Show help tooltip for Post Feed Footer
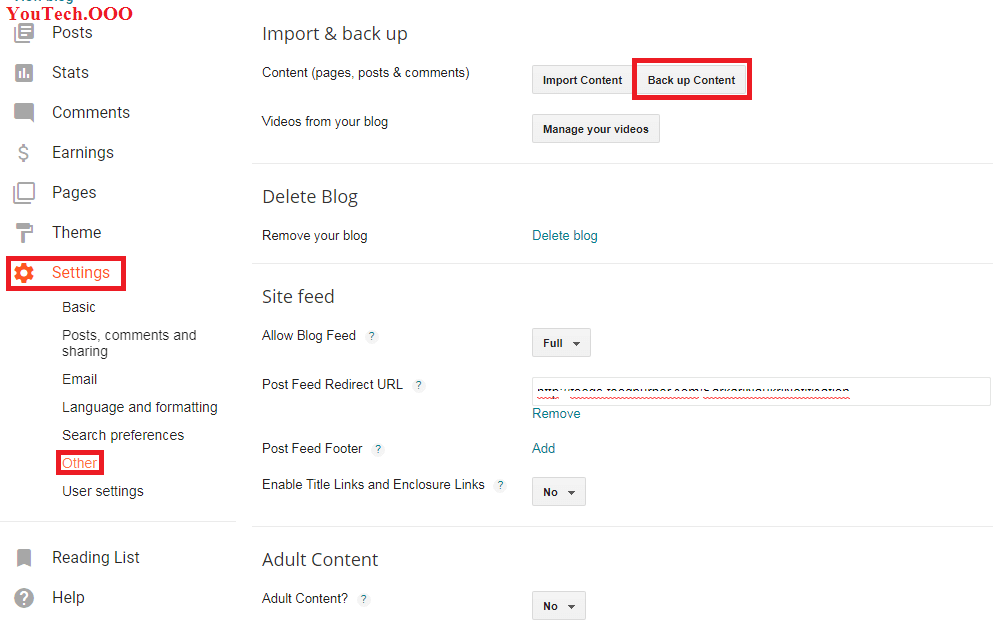This screenshot has width=993, height=636. coord(378,449)
